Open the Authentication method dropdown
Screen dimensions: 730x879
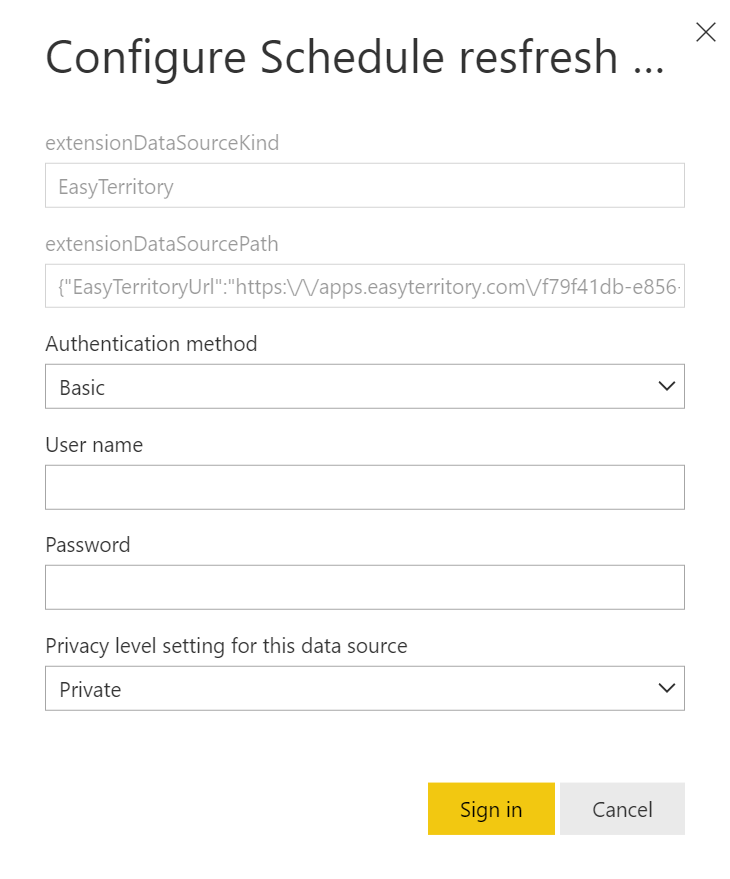(364, 387)
